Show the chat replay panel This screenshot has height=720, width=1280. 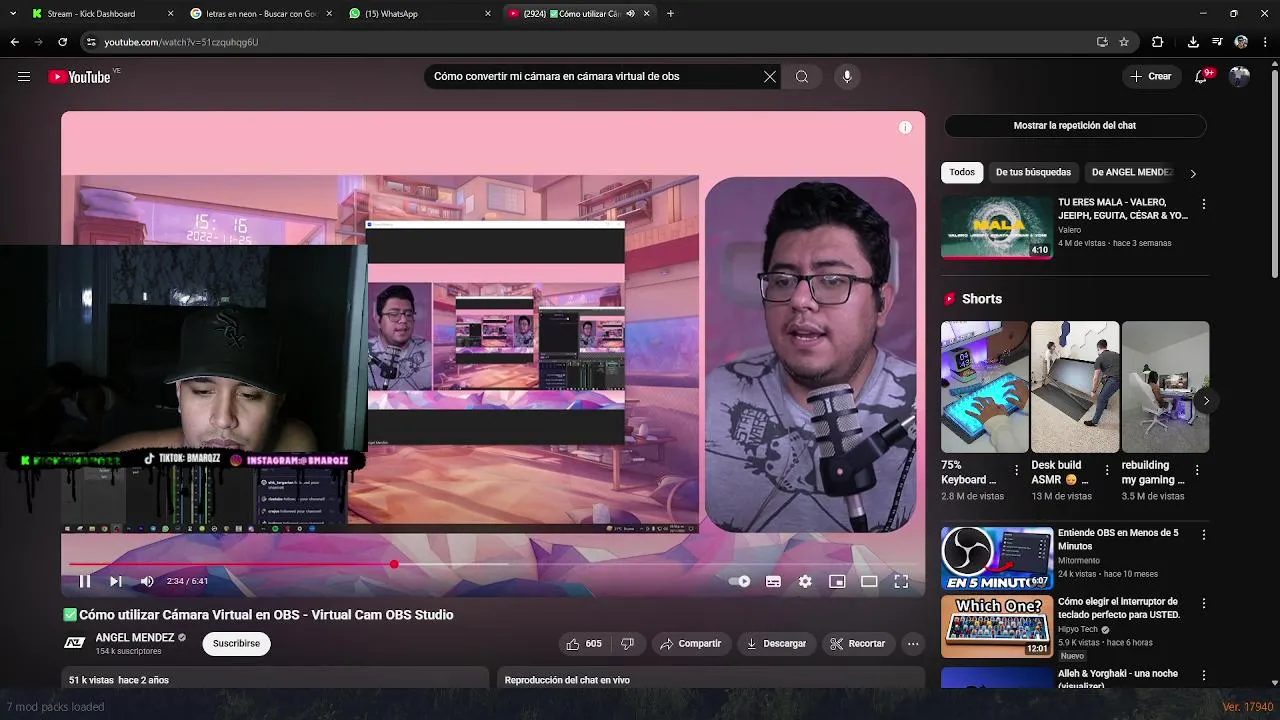click(x=1075, y=126)
